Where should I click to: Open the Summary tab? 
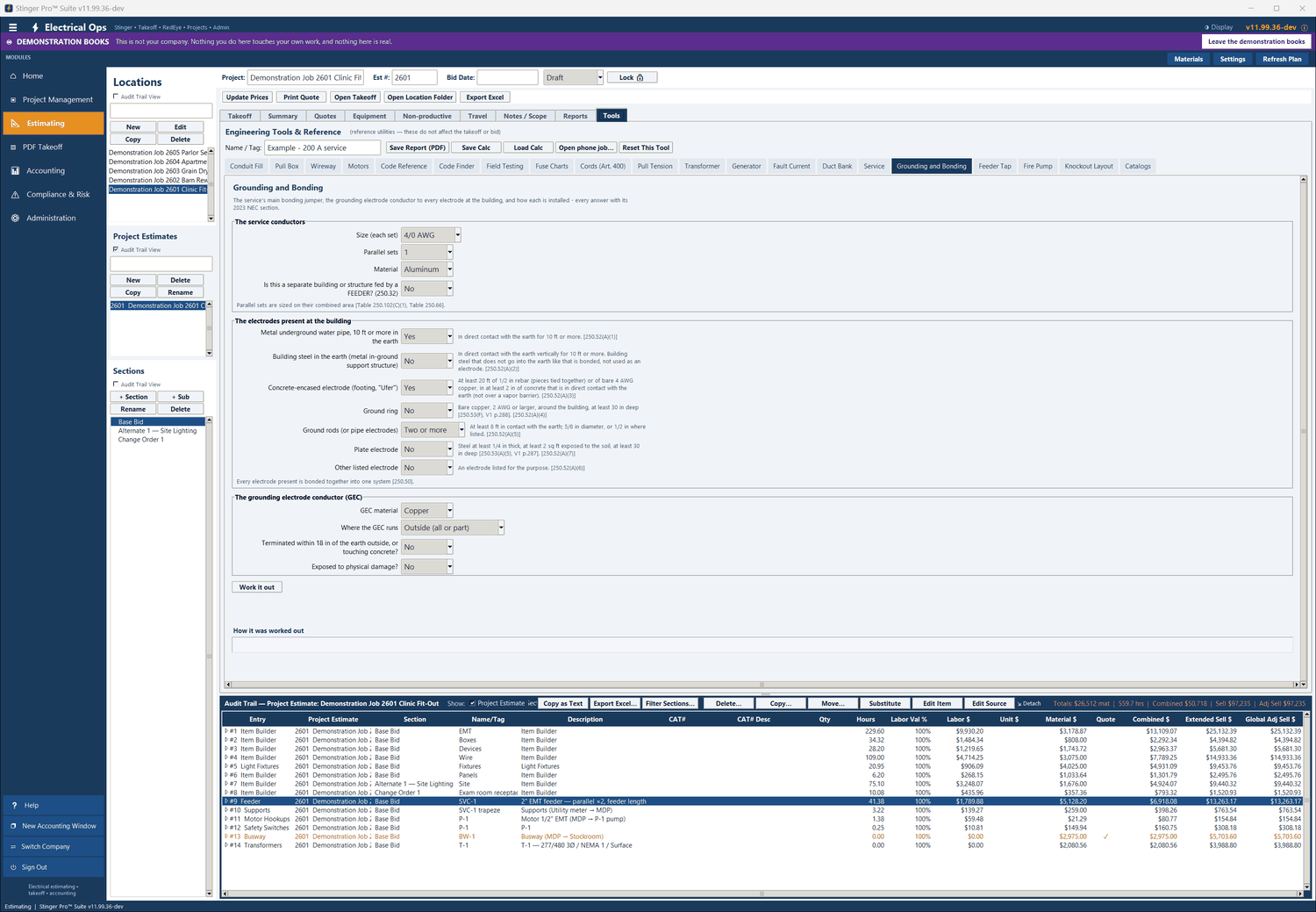[283, 116]
